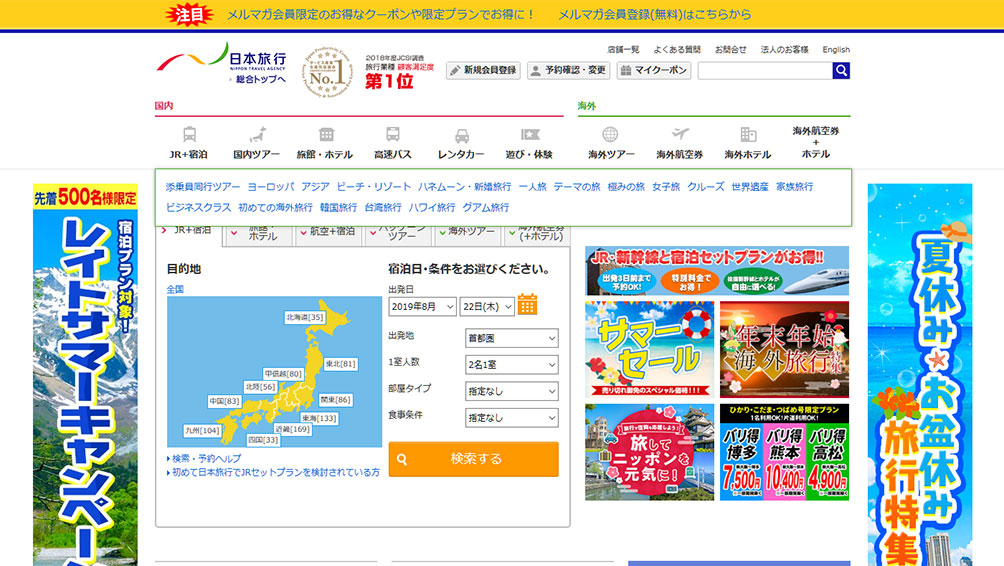The width and height of the screenshot is (1004, 566).
Task: Open 店舗一覧 link
Action: [x=623, y=49]
